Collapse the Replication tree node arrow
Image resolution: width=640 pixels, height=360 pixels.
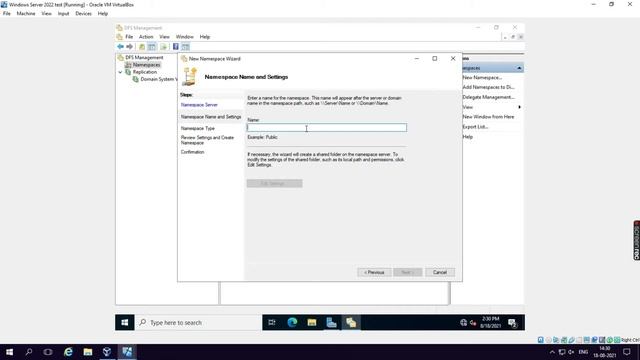(x=120, y=72)
